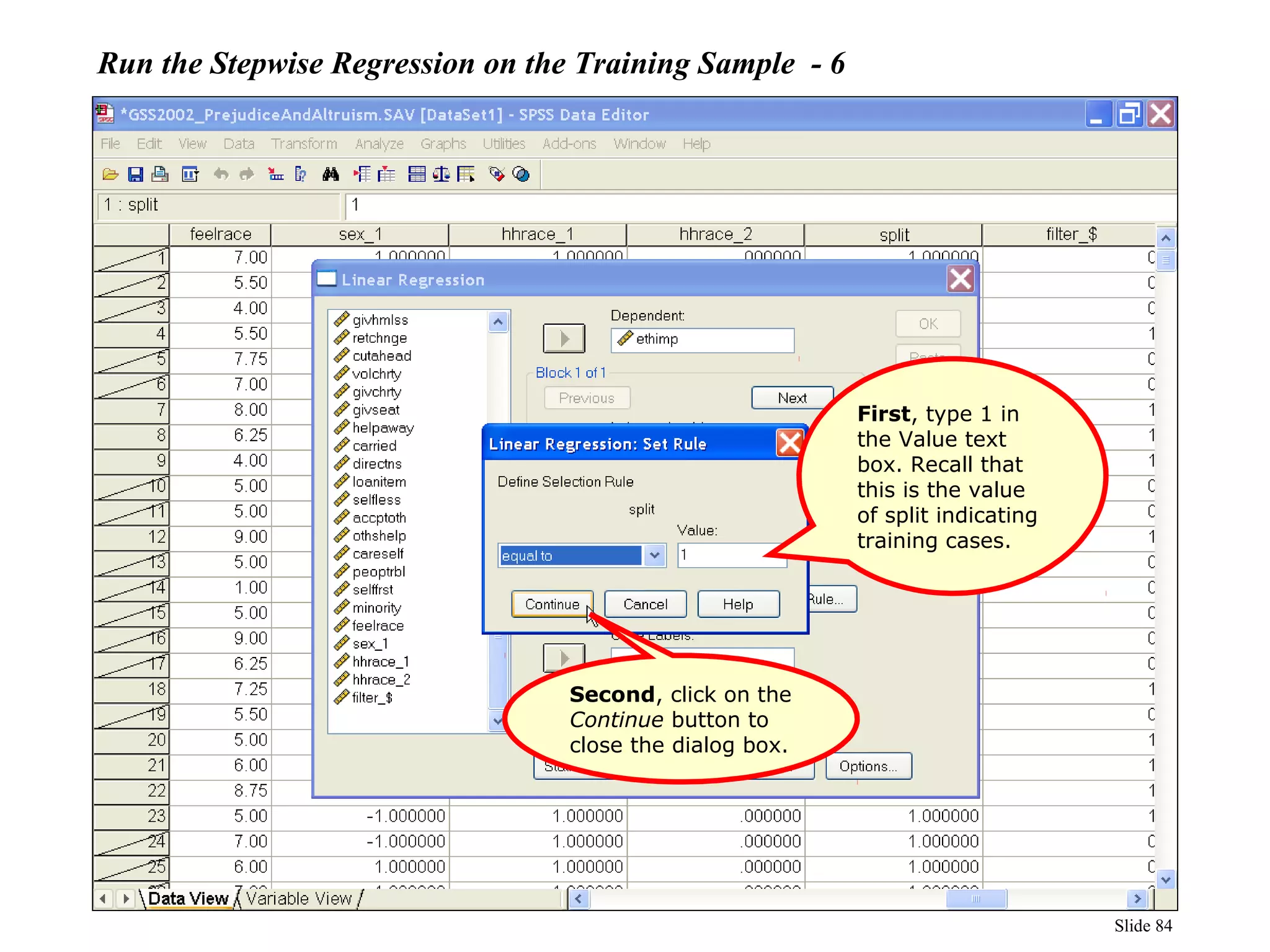Open the File menu

tap(110, 144)
